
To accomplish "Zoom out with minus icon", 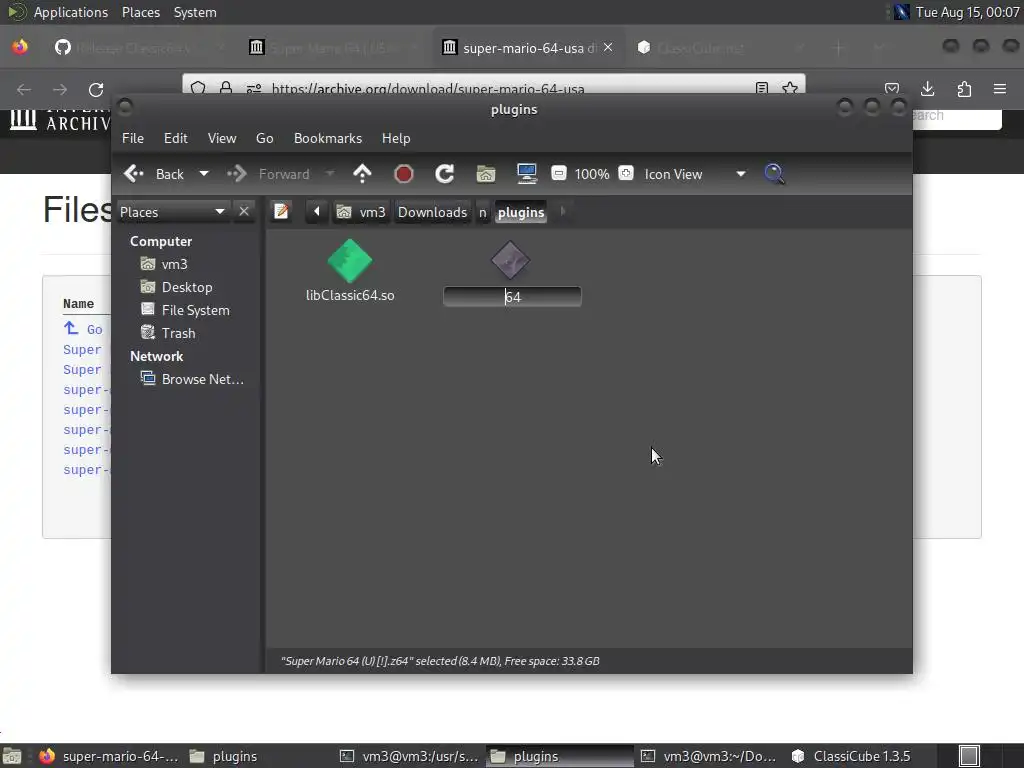I will 558,174.
